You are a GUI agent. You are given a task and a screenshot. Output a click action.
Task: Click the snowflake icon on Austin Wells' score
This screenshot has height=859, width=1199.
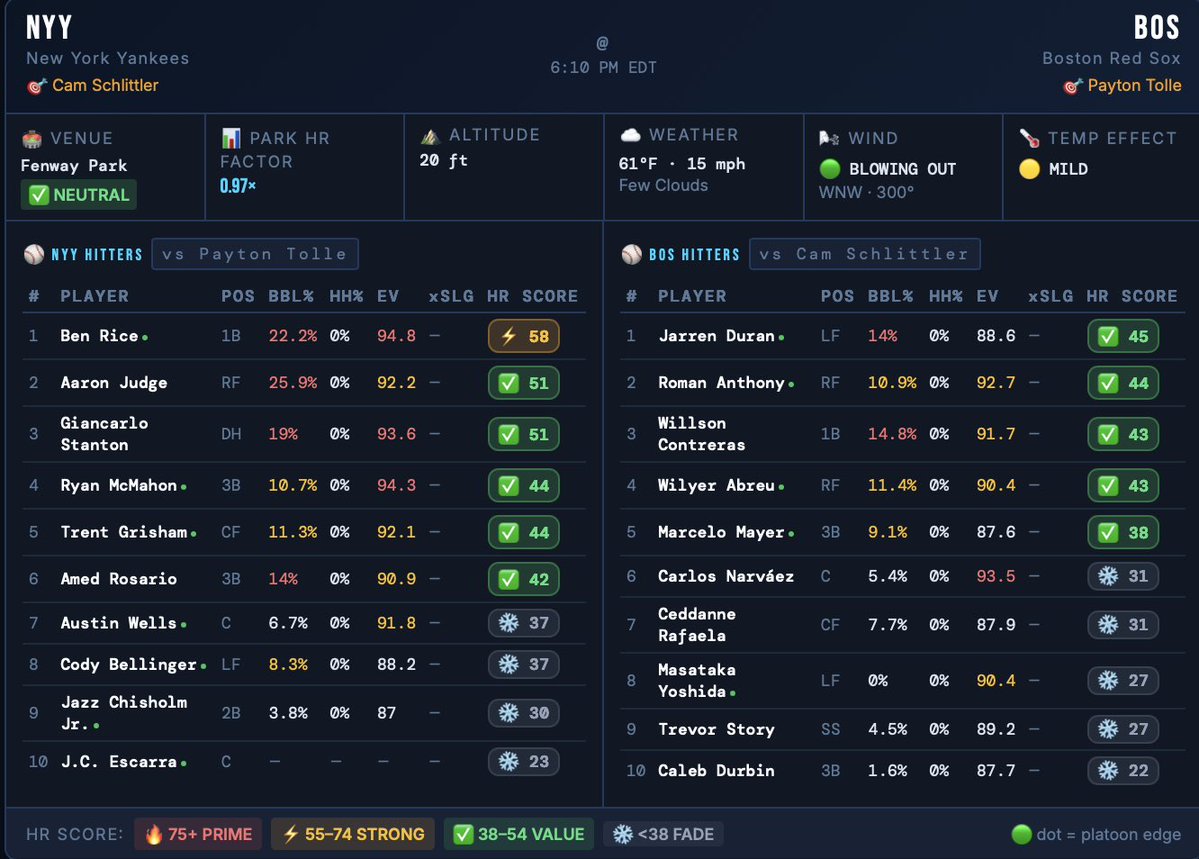tap(510, 622)
